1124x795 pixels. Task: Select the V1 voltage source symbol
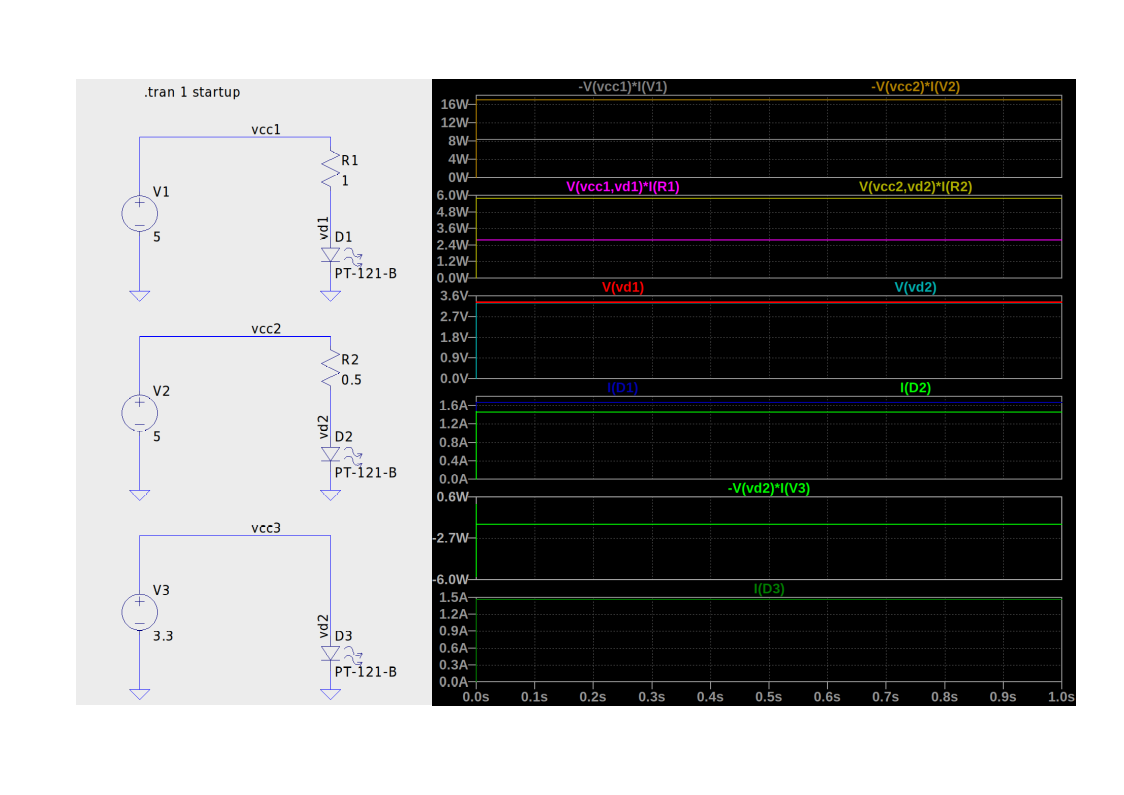click(139, 214)
